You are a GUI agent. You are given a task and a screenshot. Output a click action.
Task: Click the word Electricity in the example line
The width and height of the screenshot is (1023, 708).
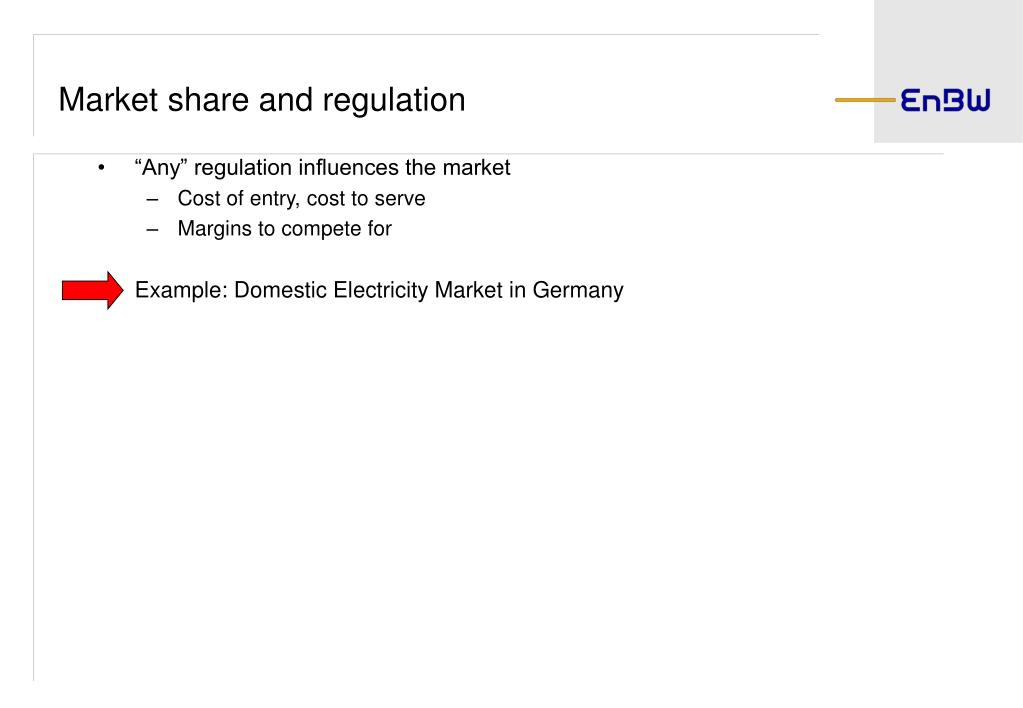point(380,290)
